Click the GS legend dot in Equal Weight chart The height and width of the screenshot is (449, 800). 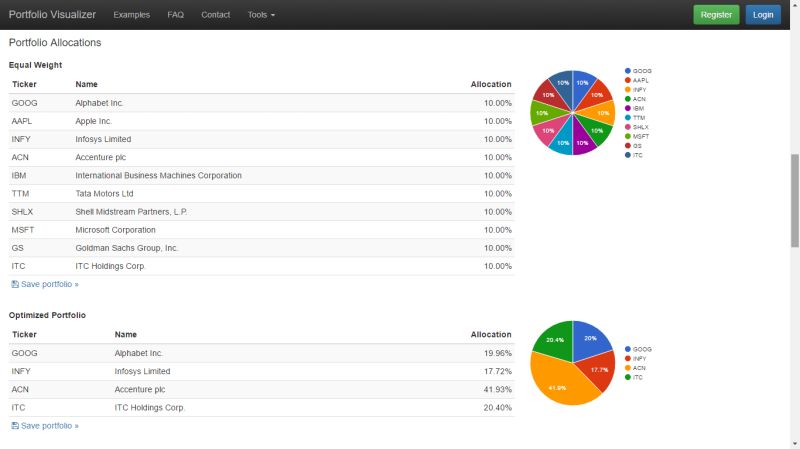point(628,145)
